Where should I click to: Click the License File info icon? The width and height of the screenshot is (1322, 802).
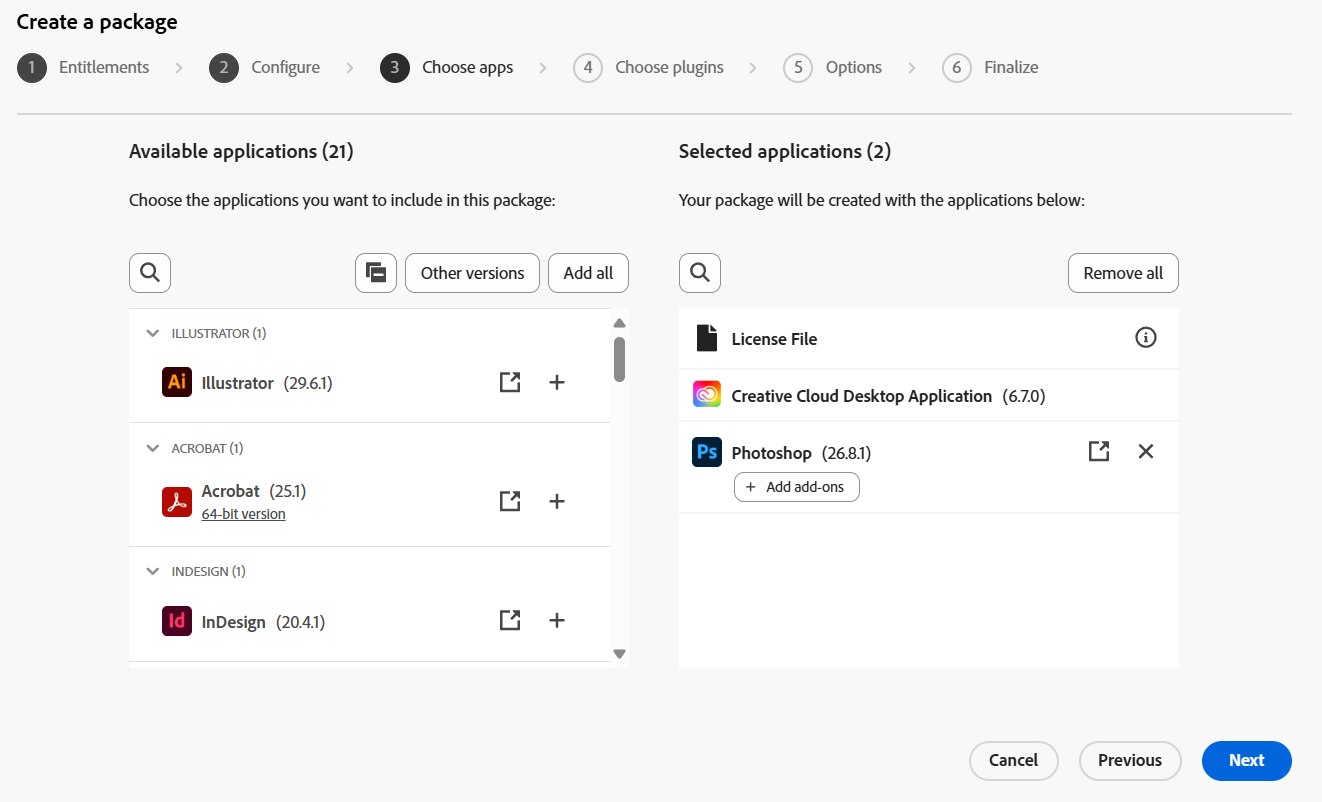coord(1146,338)
